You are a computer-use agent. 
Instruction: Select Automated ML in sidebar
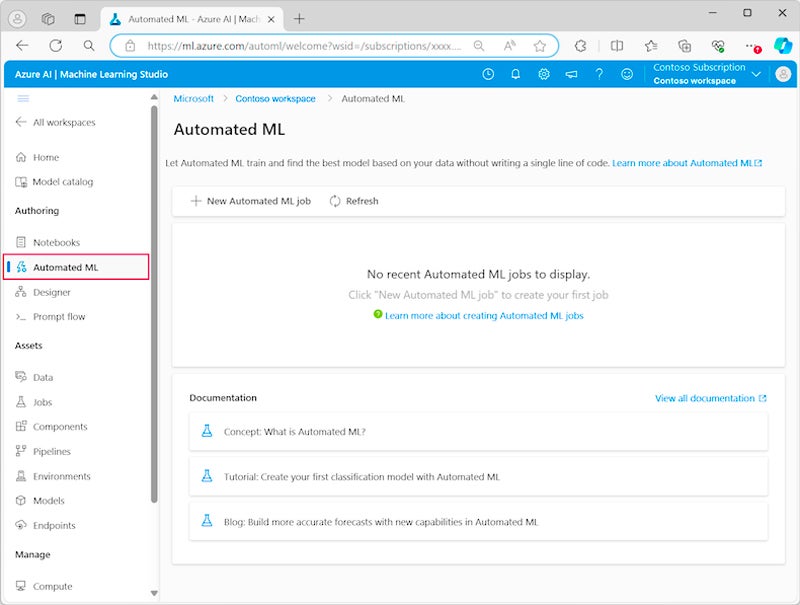click(76, 267)
